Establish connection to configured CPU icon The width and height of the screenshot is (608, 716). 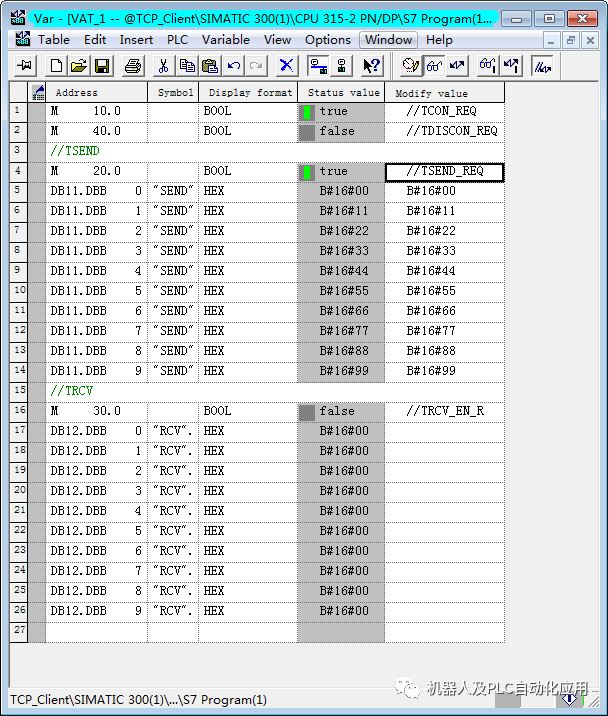318,66
